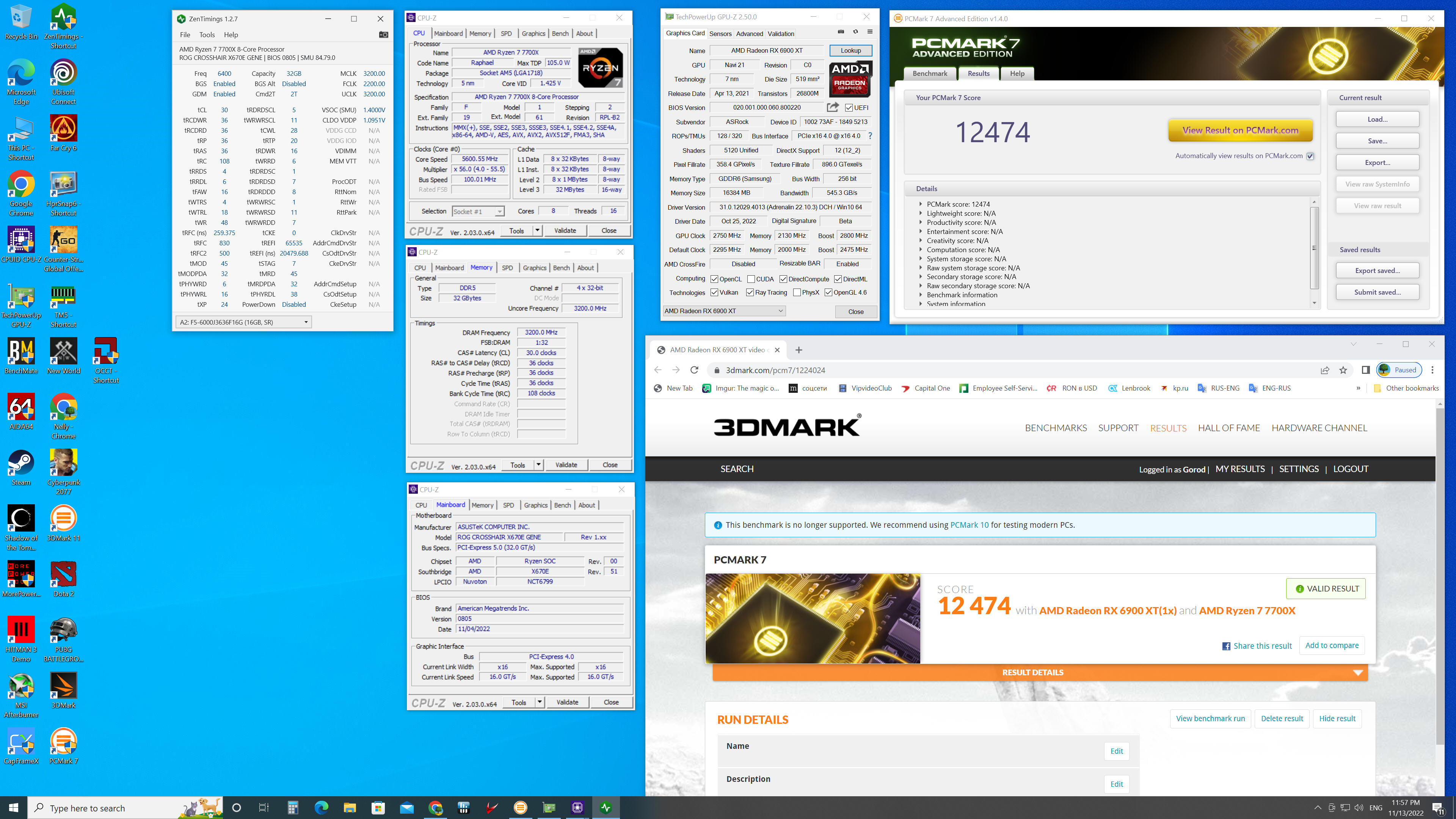This screenshot has height=819, width=1456.
Task: Click the PCMark 10 link in notice
Action: 970,525
